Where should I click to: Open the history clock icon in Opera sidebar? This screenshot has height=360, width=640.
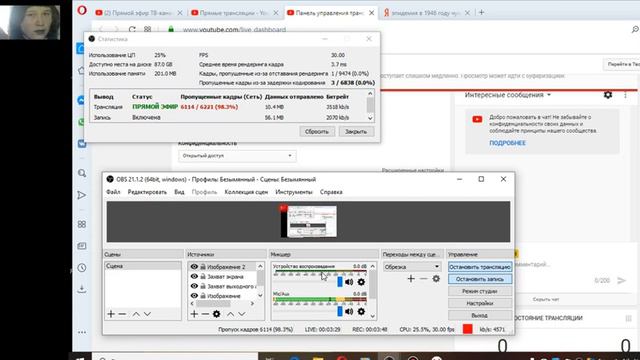[82, 268]
